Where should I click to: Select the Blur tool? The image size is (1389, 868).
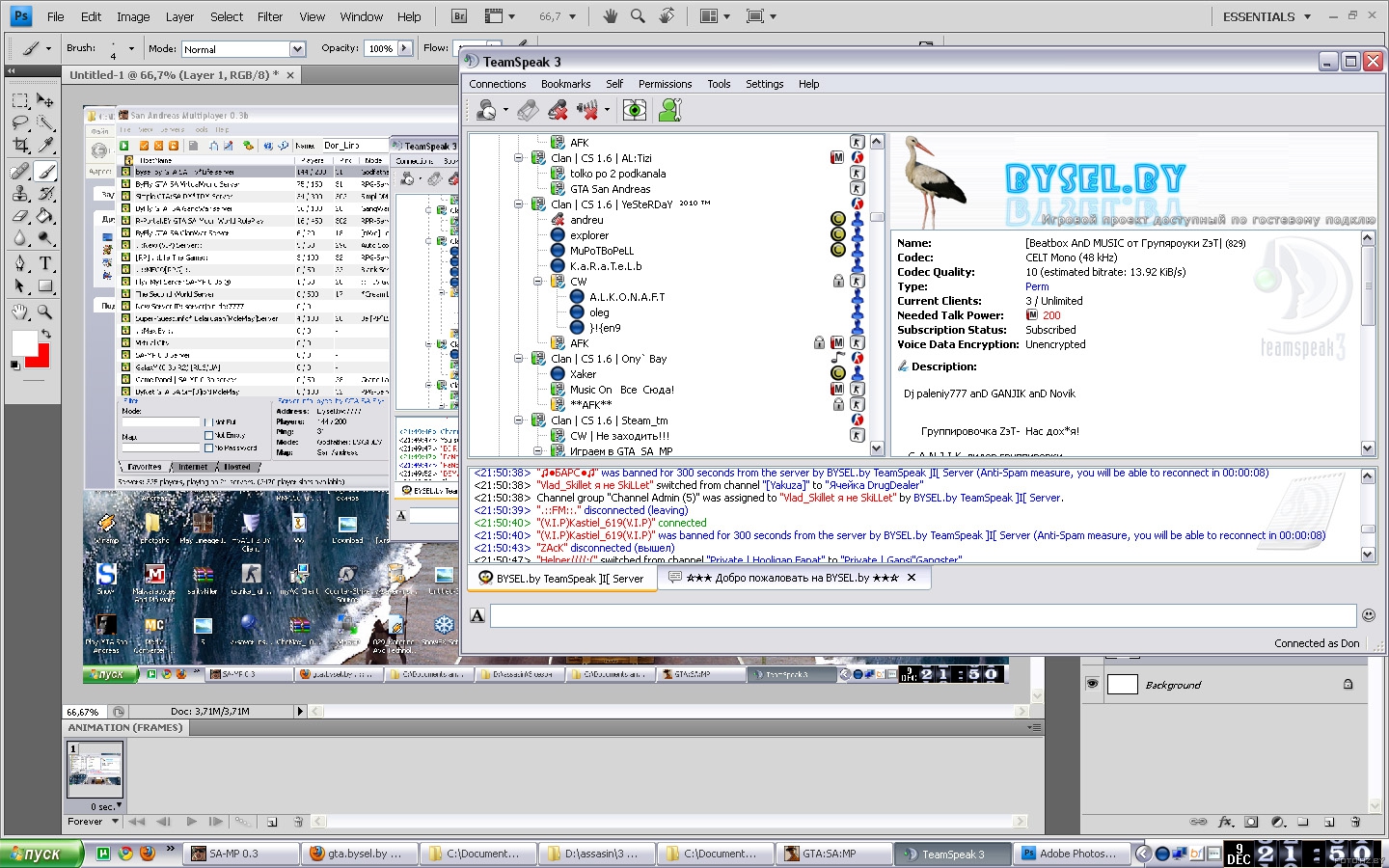pyautogui.click(x=19, y=238)
